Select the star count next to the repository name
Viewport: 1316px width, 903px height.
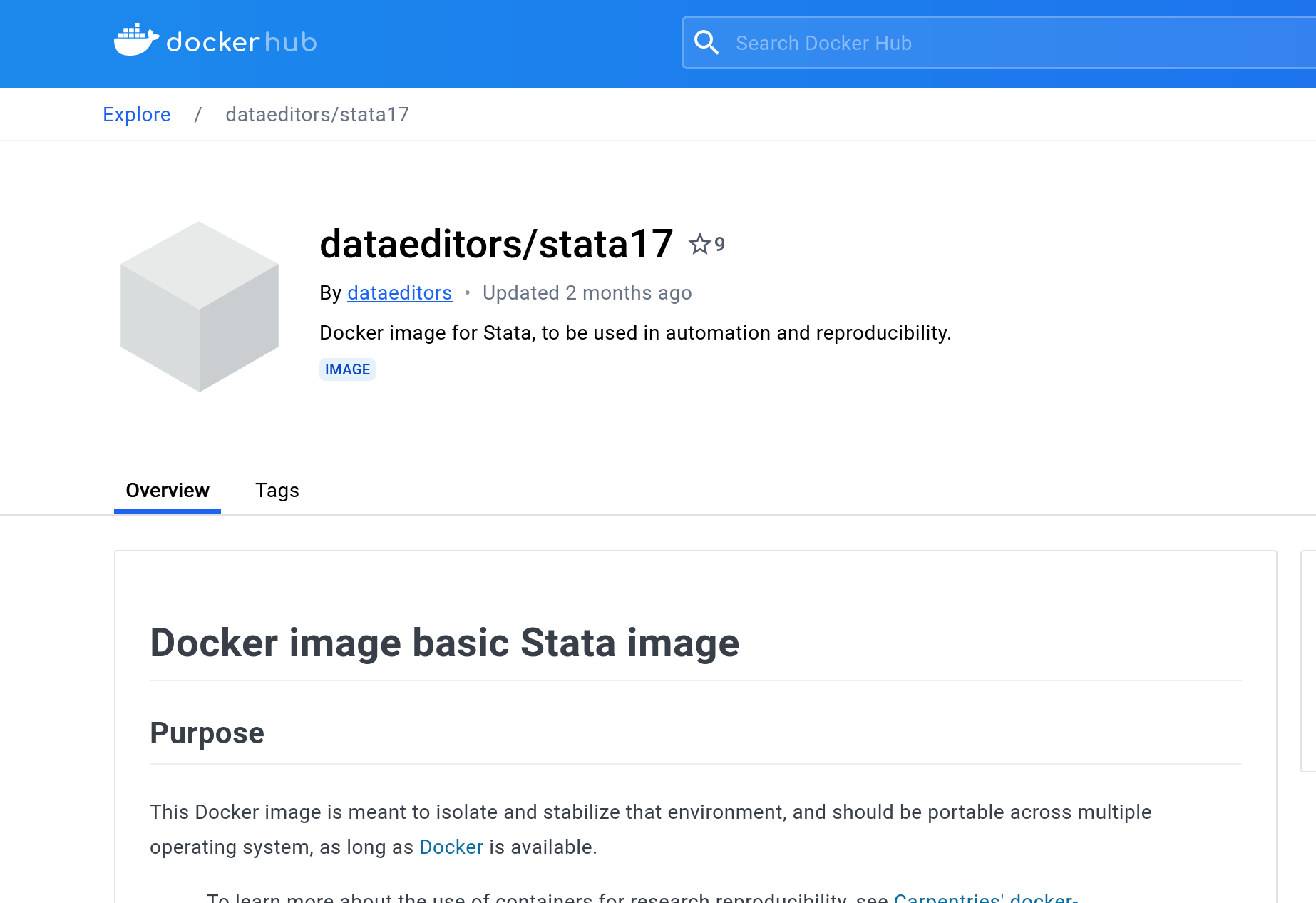tap(719, 244)
